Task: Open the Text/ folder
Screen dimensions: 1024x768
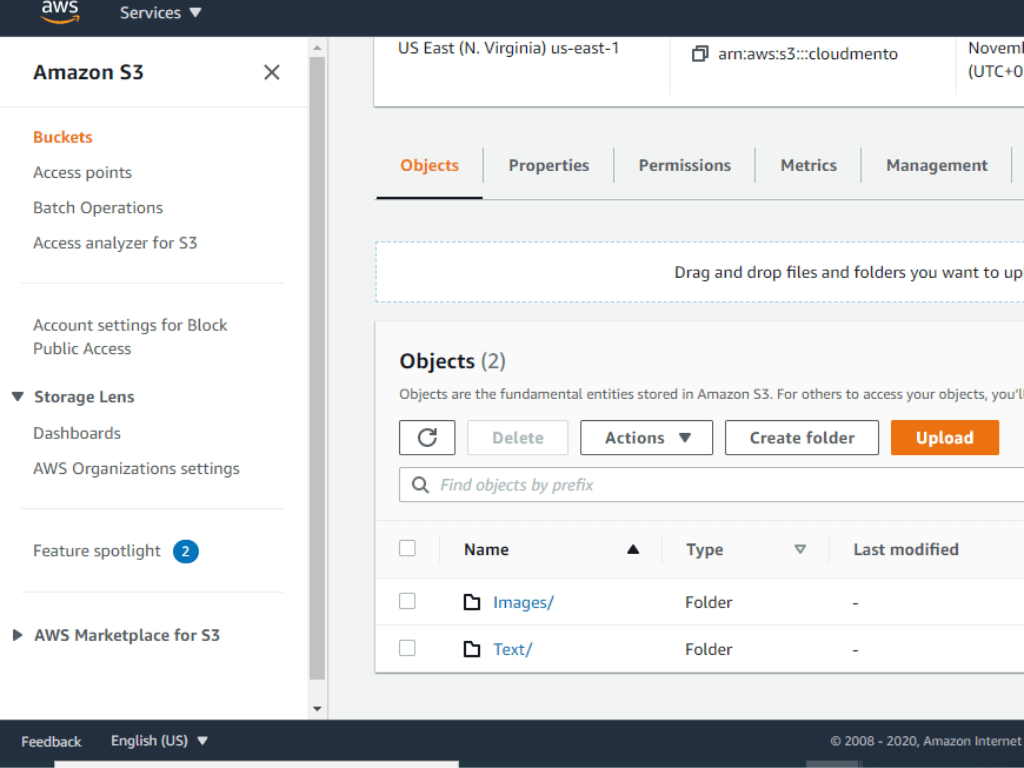Action: pyautogui.click(x=513, y=649)
